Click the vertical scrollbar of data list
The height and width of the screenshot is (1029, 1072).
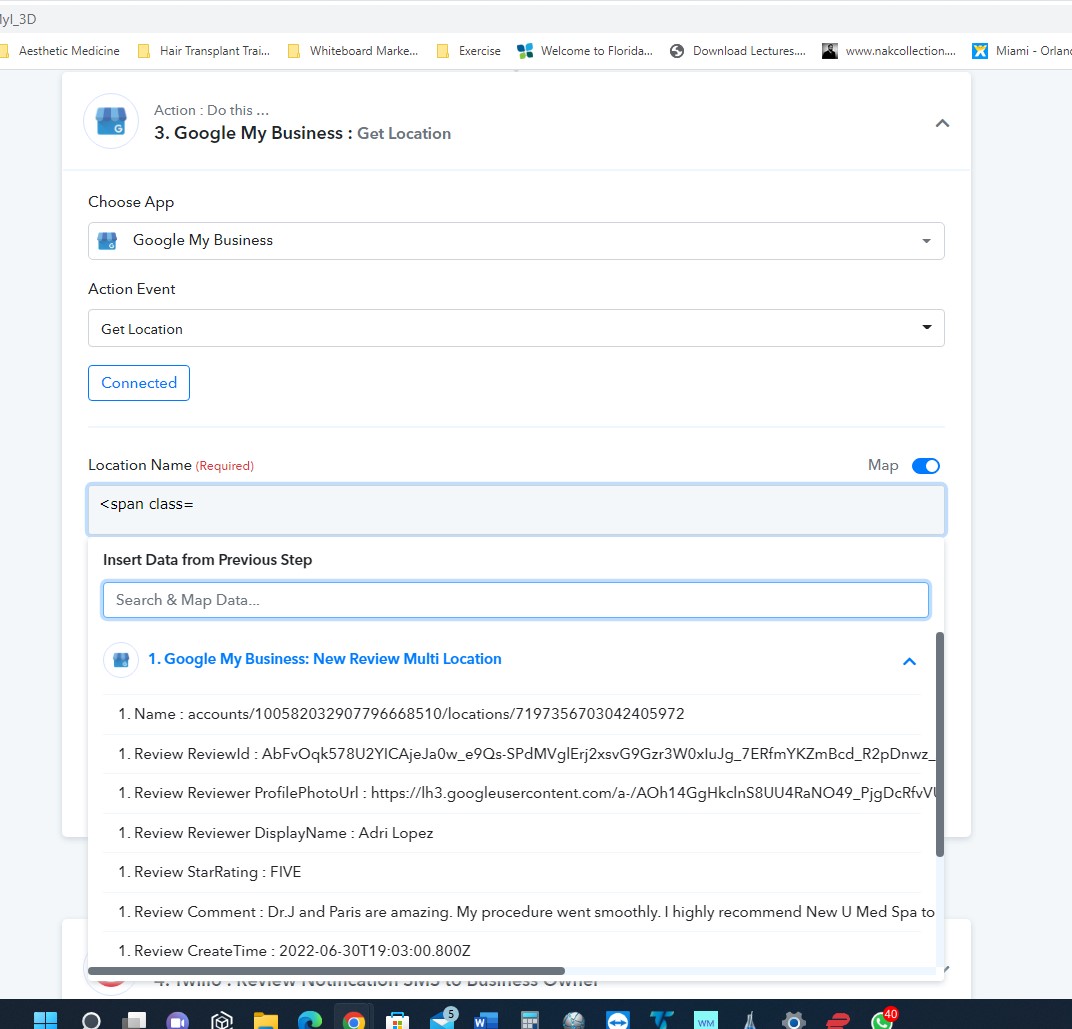point(939,744)
